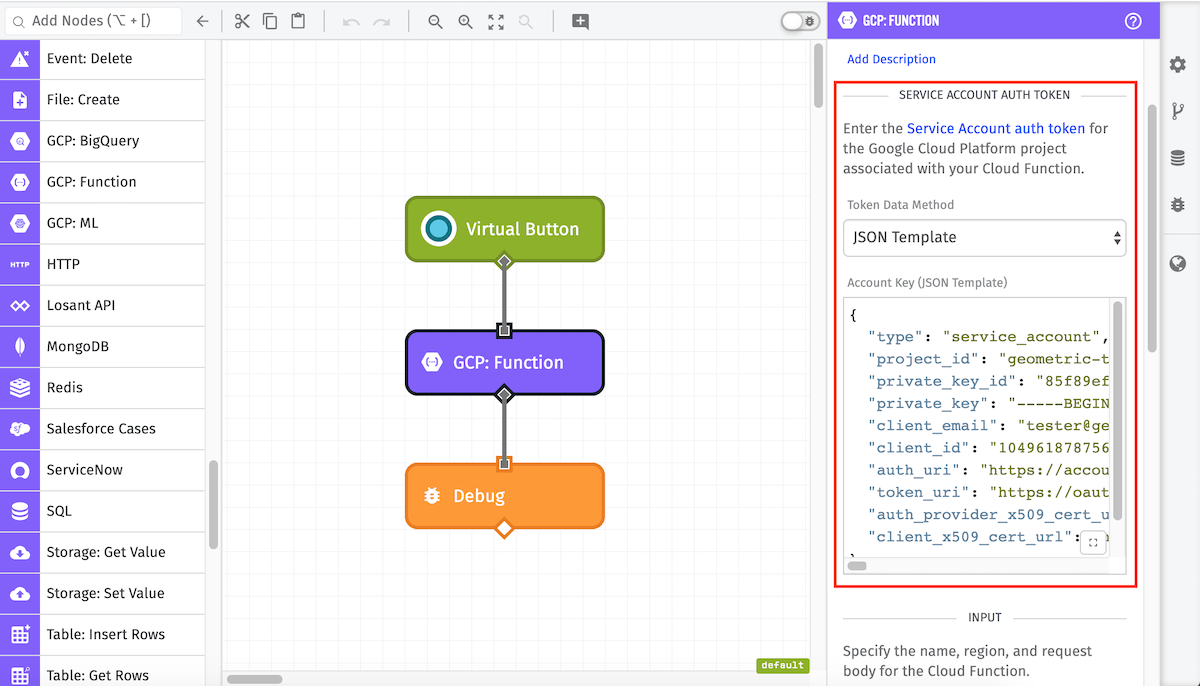Click the GCP: ML node icon

pos(20,223)
